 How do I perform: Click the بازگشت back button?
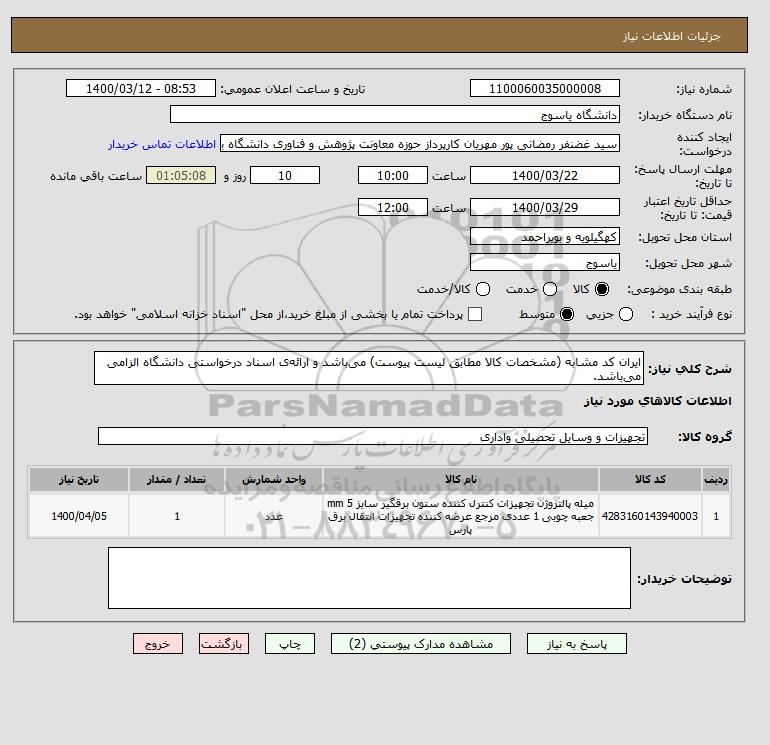[x=223, y=644]
